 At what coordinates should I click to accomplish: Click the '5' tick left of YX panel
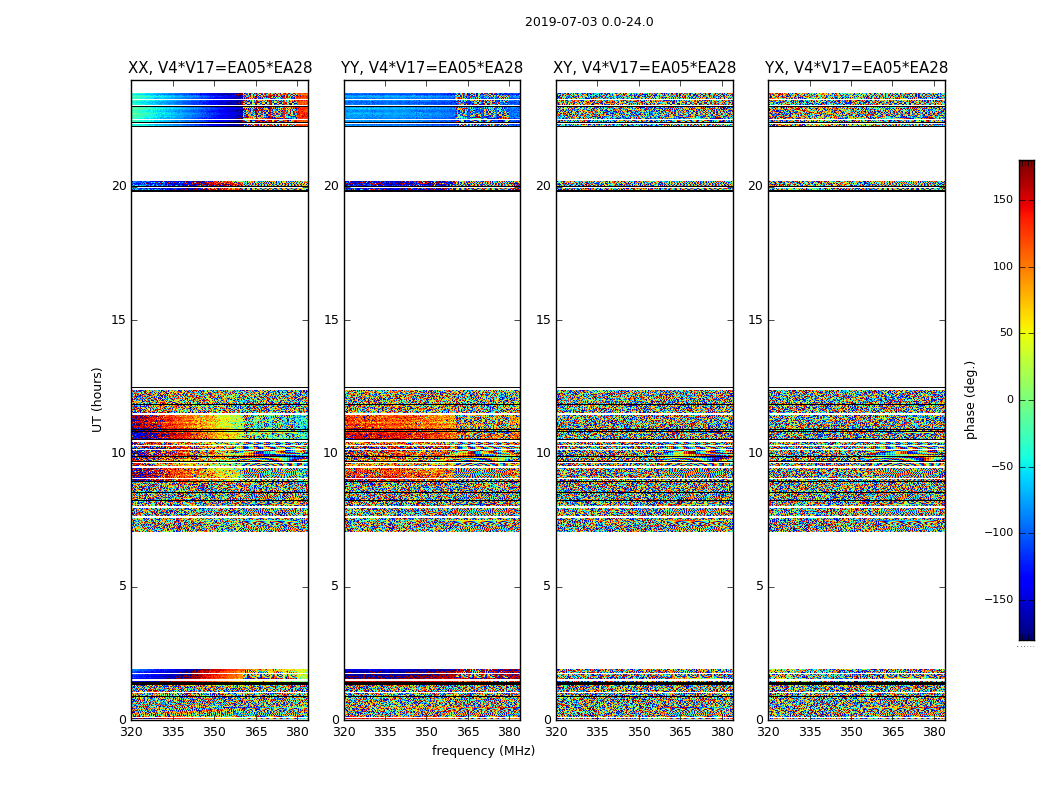[759, 586]
